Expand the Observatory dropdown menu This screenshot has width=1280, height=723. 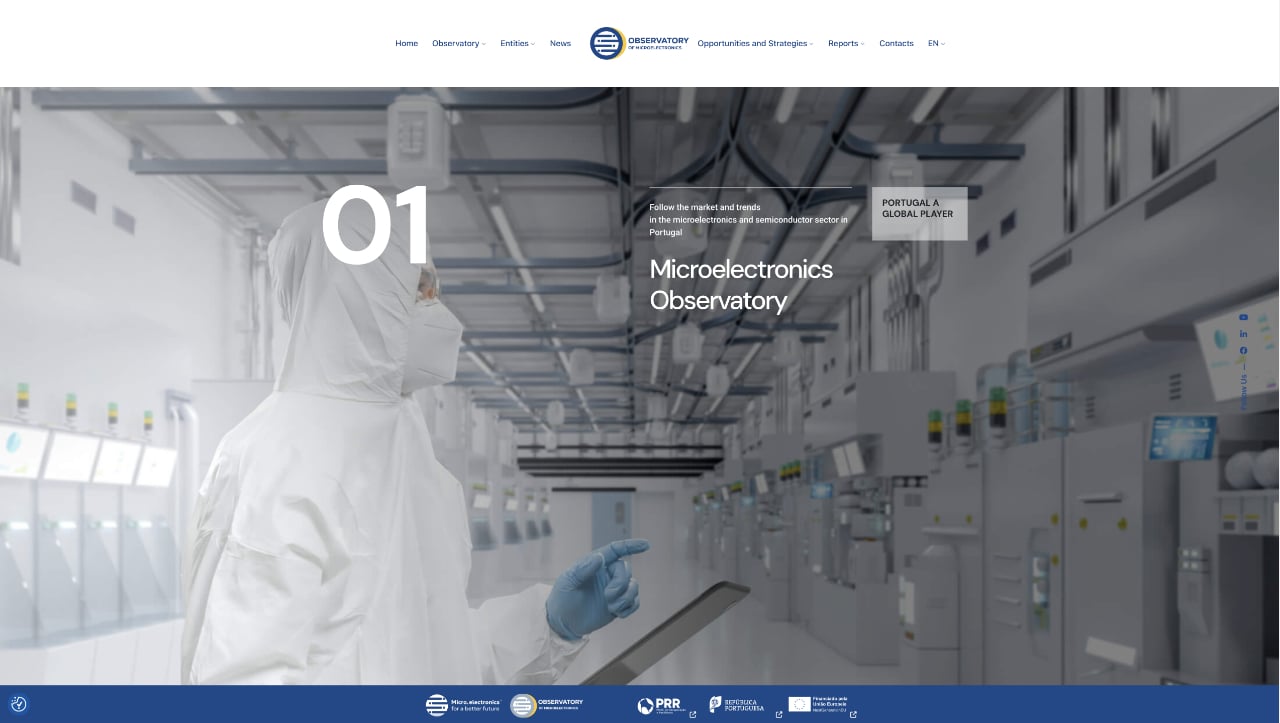[x=458, y=43]
